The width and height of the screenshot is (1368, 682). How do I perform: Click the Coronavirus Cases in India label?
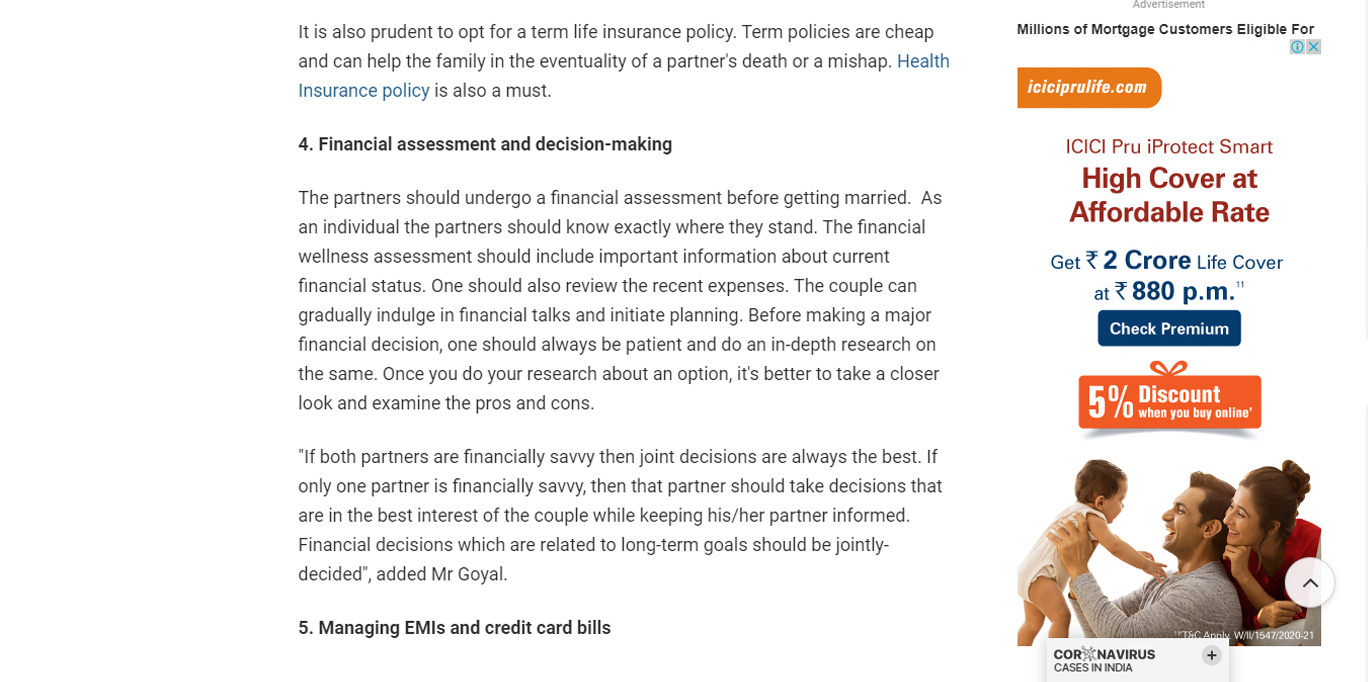click(x=1104, y=661)
